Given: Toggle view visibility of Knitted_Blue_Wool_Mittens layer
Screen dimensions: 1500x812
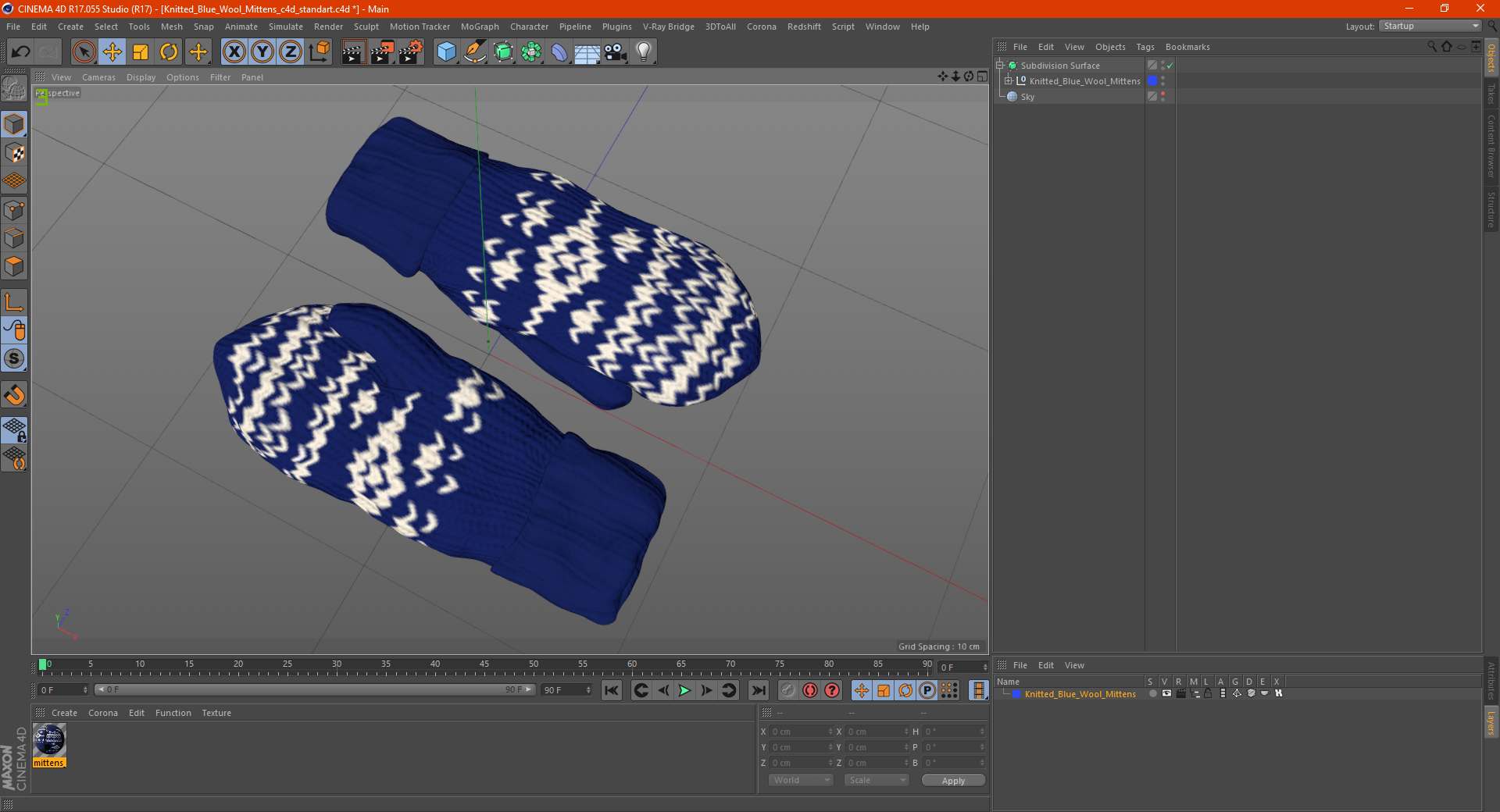Looking at the screenshot, I should tap(1166, 693).
